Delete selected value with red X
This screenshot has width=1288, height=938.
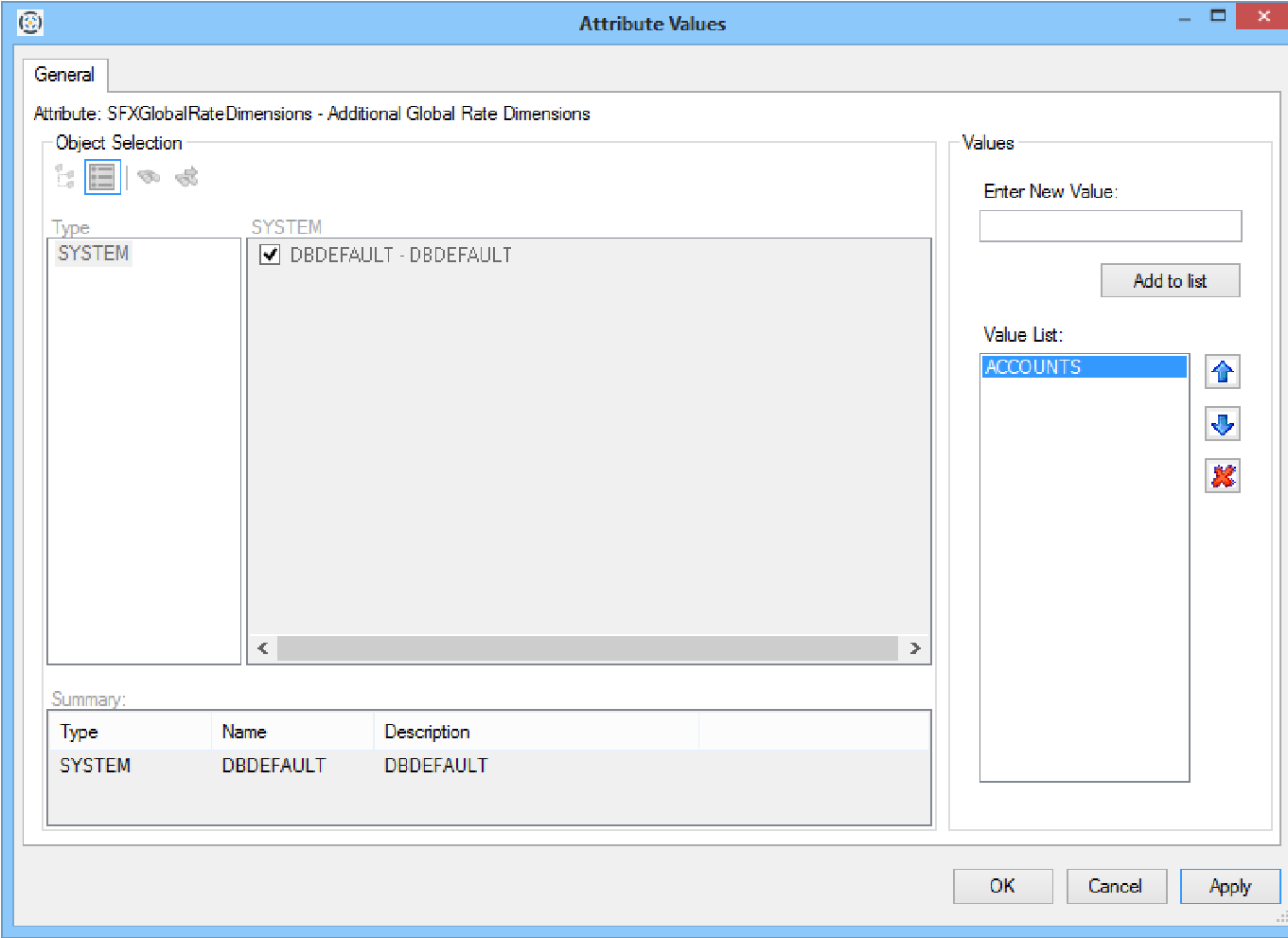pyautogui.click(x=1222, y=476)
